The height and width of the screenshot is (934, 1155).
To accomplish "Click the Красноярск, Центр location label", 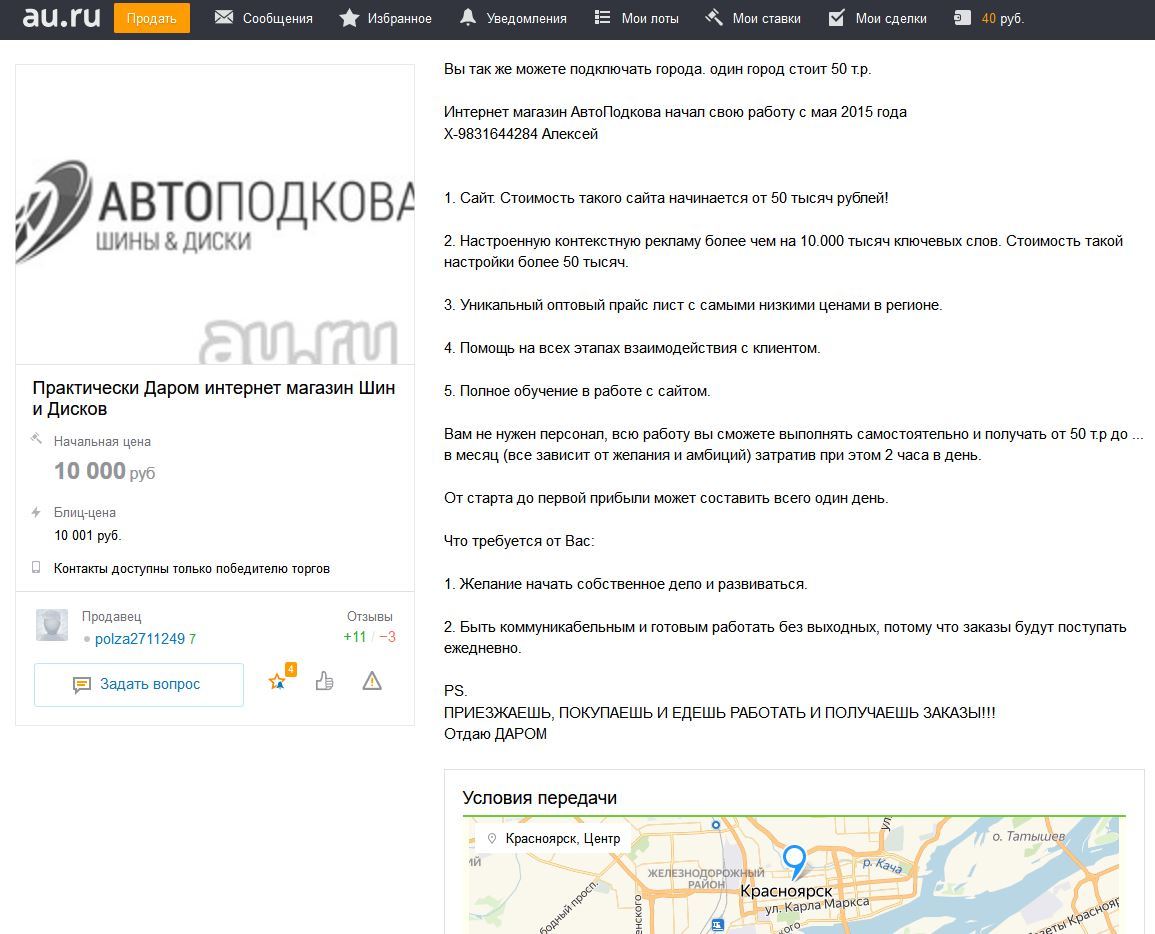I will click(563, 838).
